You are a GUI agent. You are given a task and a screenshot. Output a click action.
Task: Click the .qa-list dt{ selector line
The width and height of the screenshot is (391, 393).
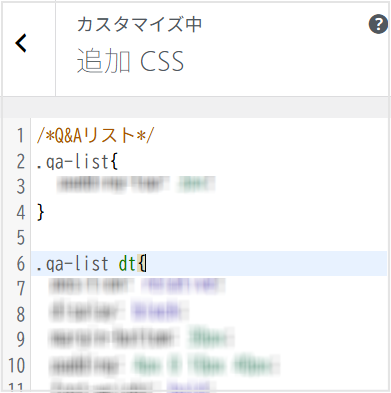point(91,264)
